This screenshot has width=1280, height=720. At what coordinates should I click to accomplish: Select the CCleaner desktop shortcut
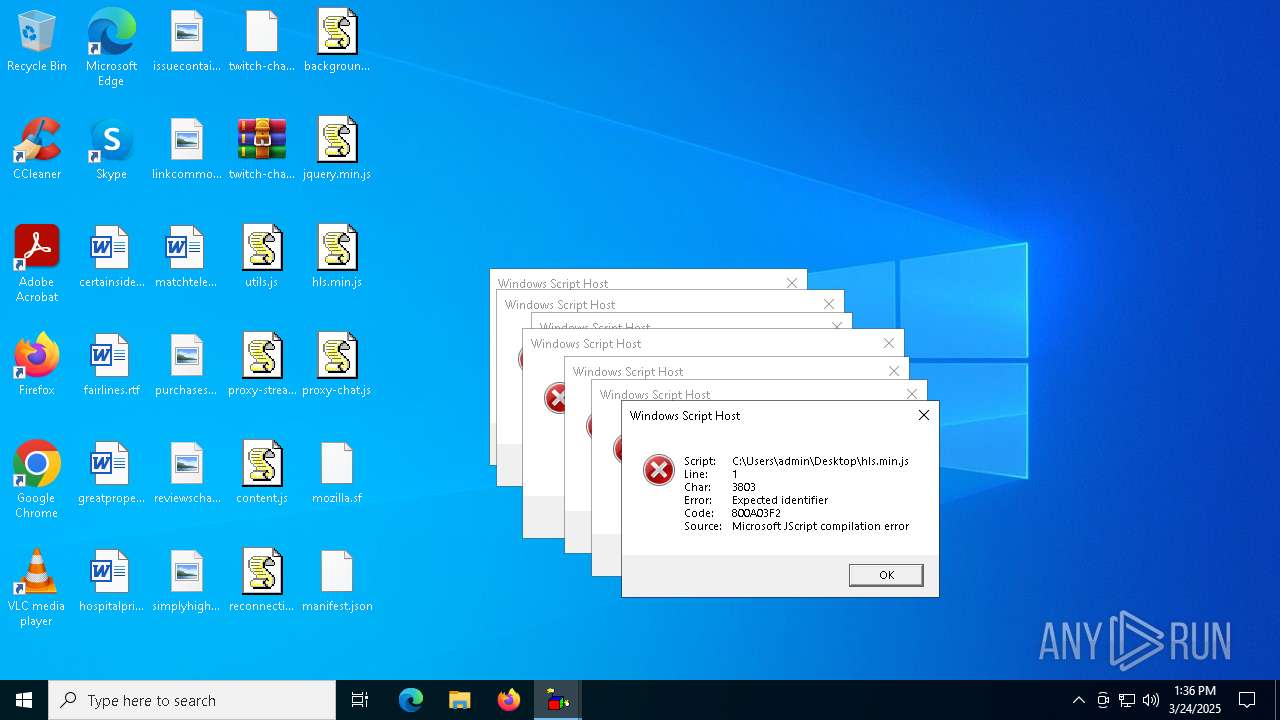37,150
